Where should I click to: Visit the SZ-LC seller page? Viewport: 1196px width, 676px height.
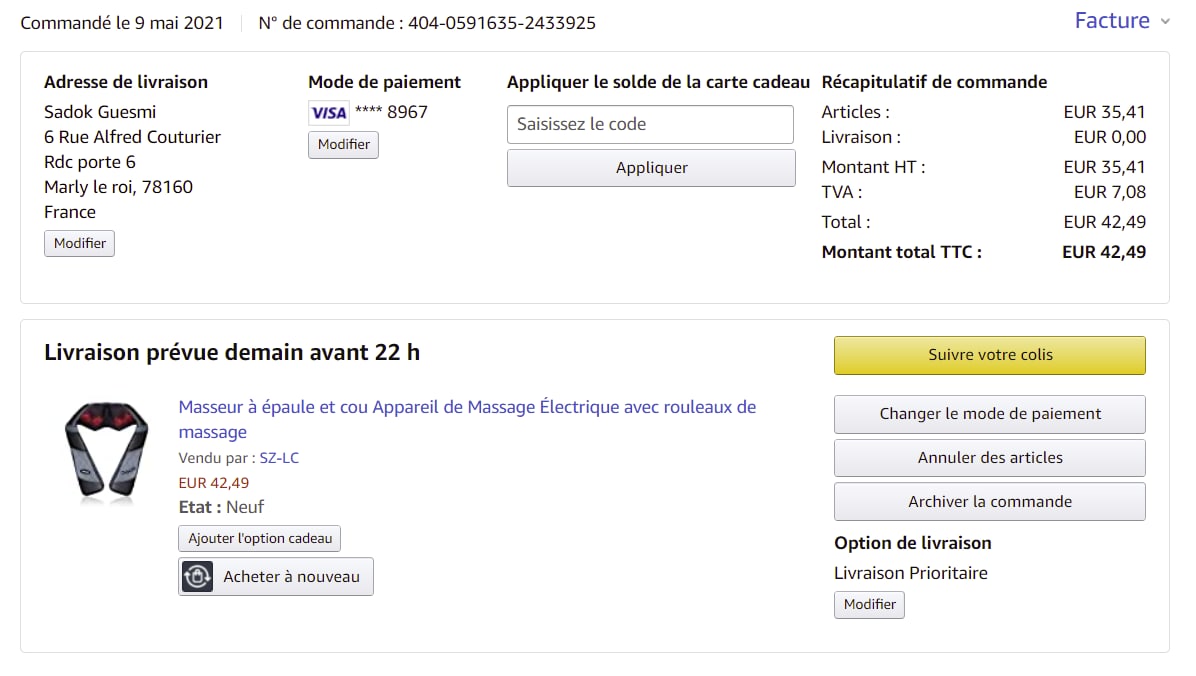[x=279, y=458]
